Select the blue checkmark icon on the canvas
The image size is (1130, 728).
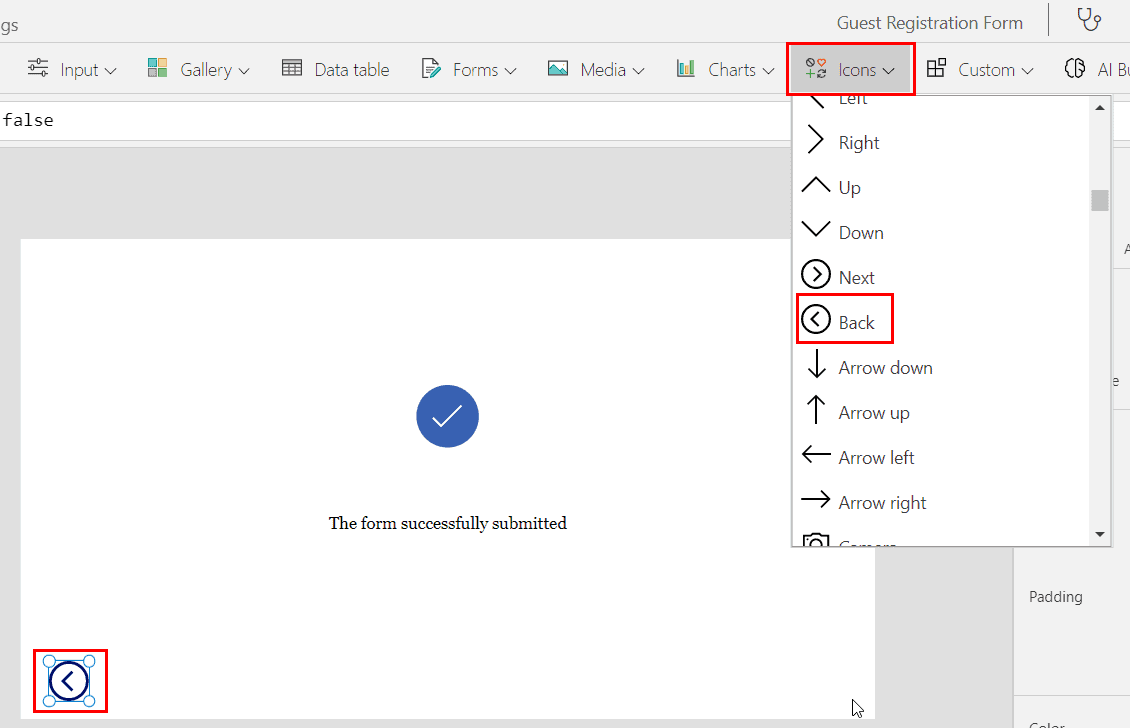pyautogui.click(x=447, y=416)
